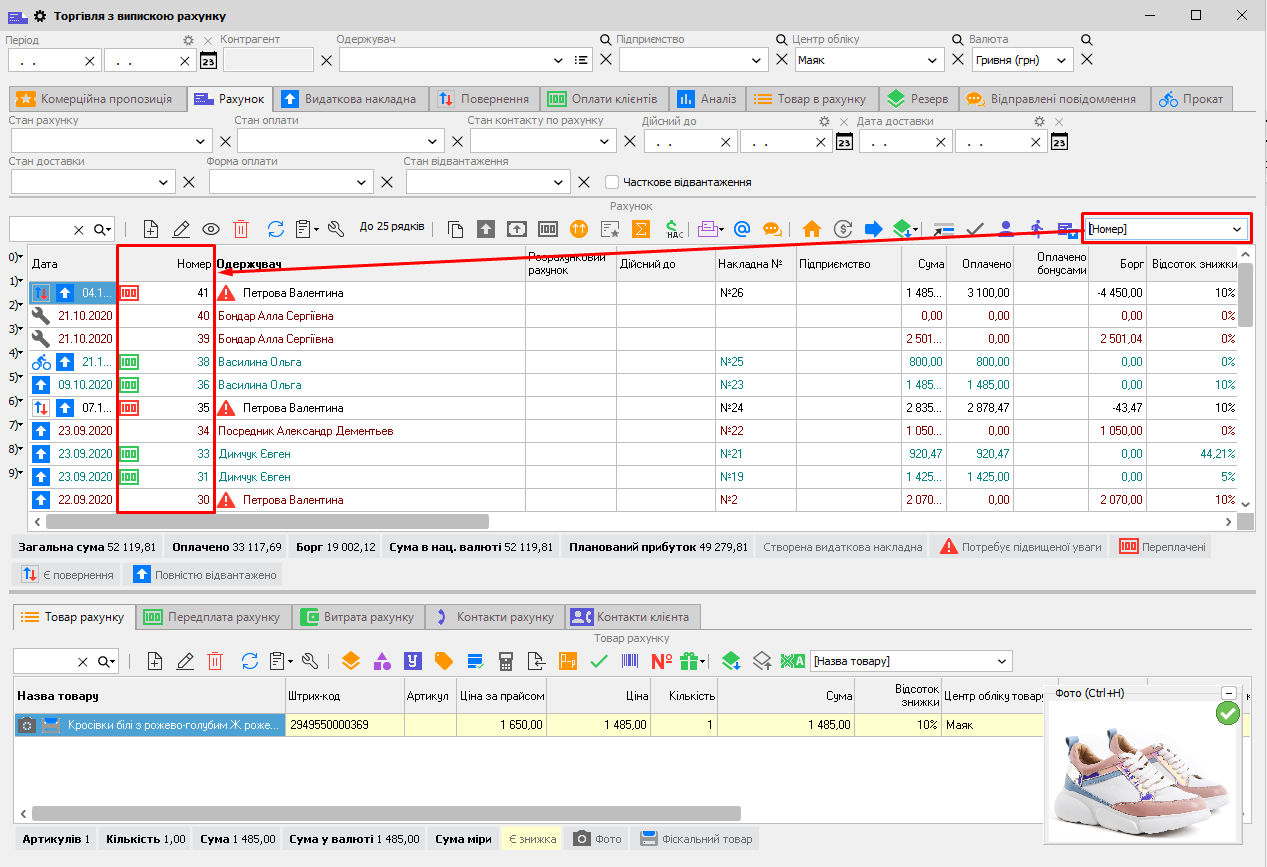Switch to the Видаткова накладна tab
The height and width of the screenshot is (867, 1267).
[x=348, y=99]
